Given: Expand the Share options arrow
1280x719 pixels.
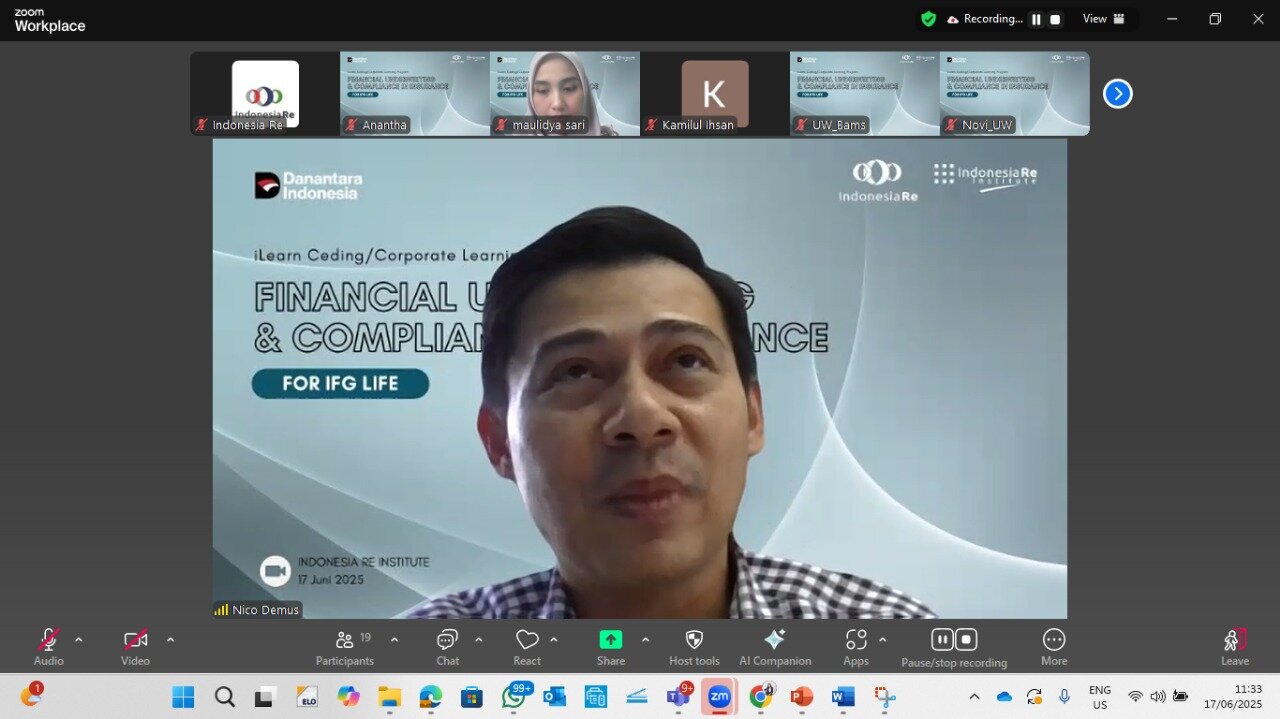Looking at the screenshot, I should tap(645, 640).
